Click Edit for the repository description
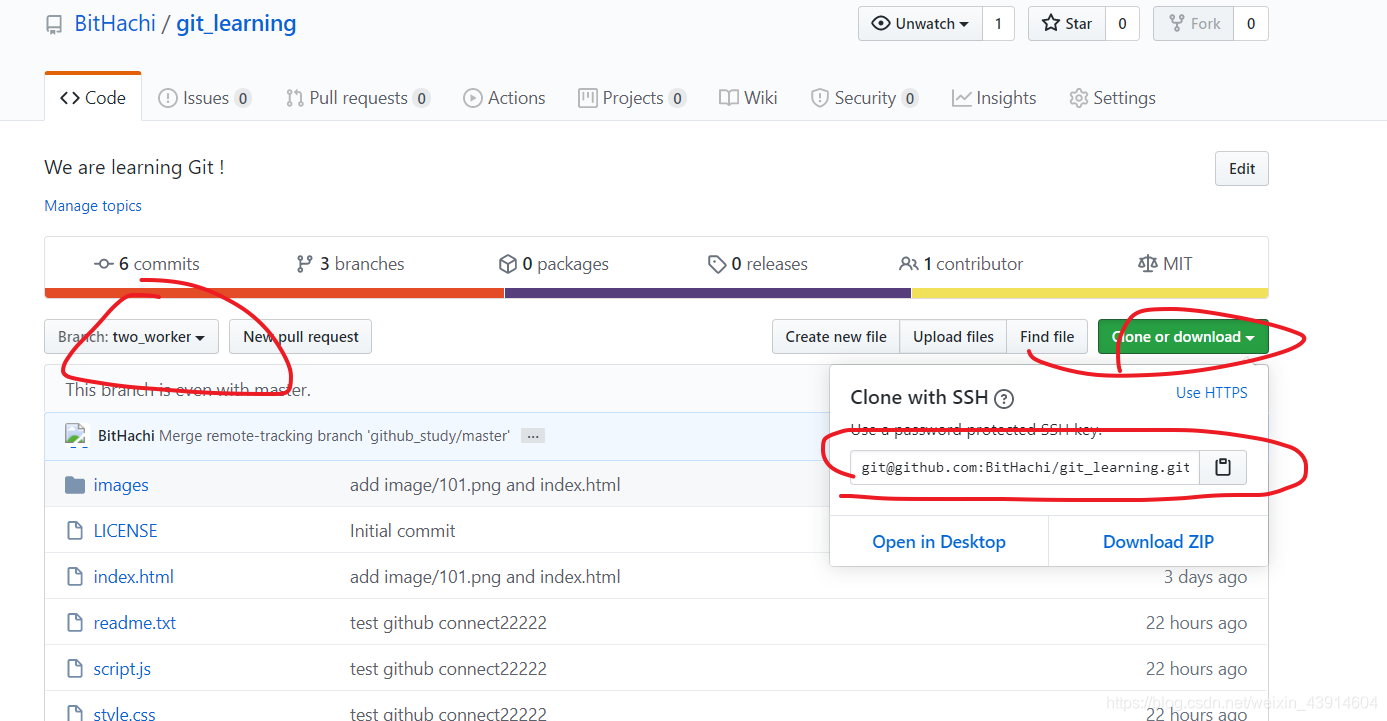The width and height of the screenshot is (1387, 721). tap(1242, 169)
